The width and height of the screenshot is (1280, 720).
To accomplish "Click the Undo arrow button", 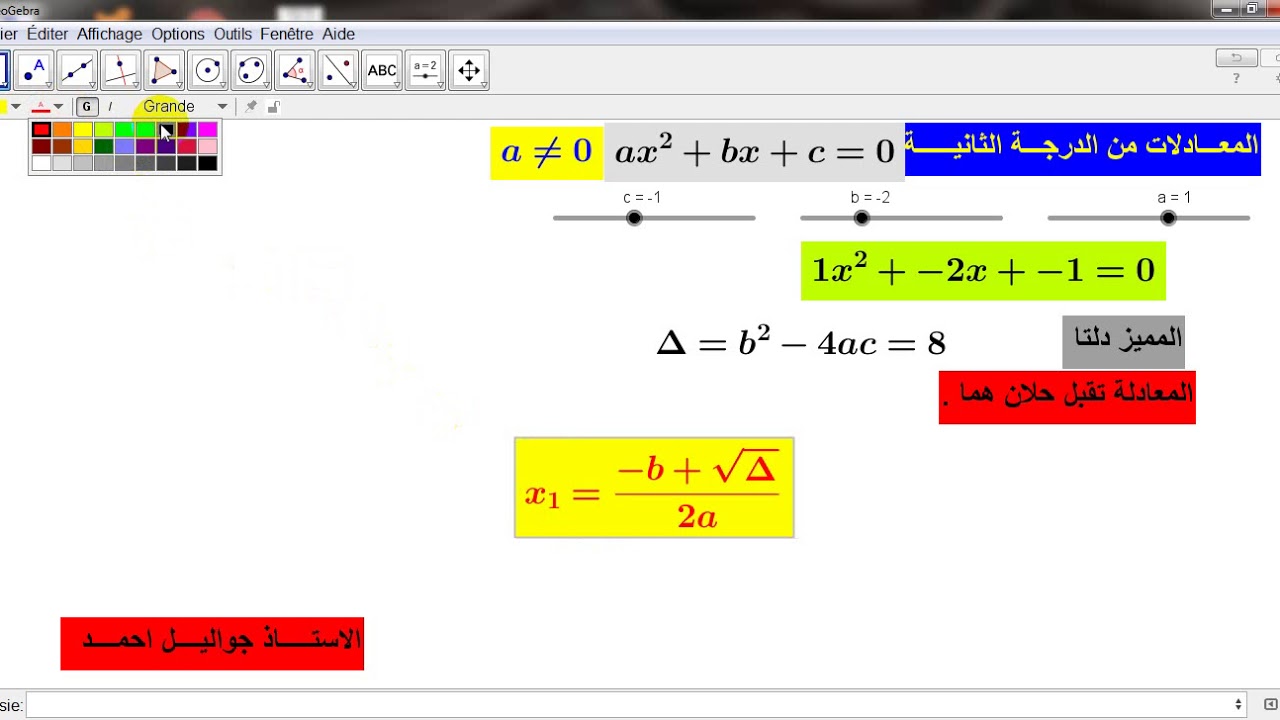I will click(1236, 58).
